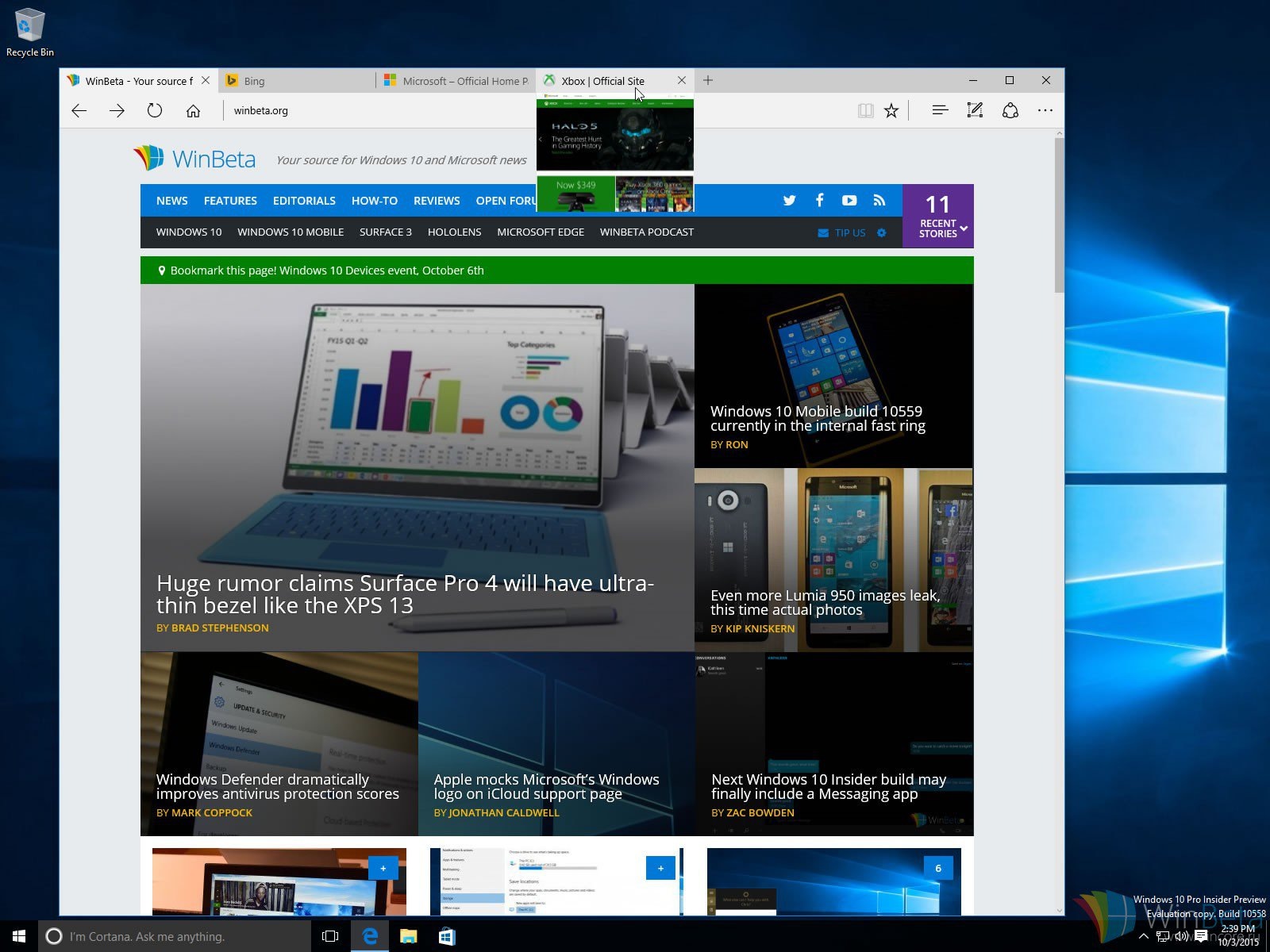1270x952 pixels.
Task: Open the FEATURES menu item
Action: click(230, 201)
